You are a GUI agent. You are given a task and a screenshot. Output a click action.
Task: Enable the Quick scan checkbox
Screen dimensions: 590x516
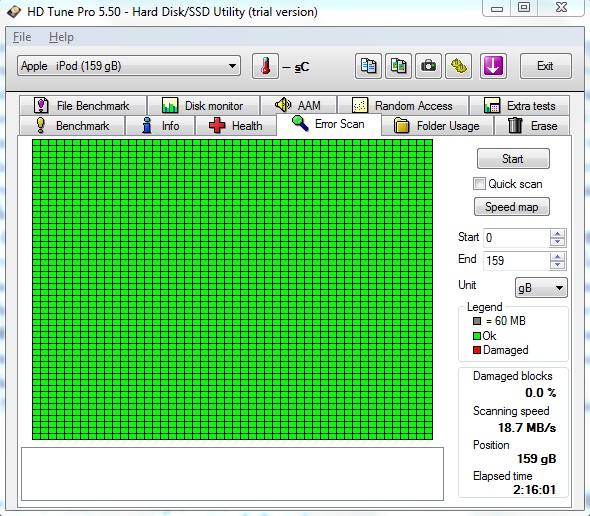(x=479, y=184)
